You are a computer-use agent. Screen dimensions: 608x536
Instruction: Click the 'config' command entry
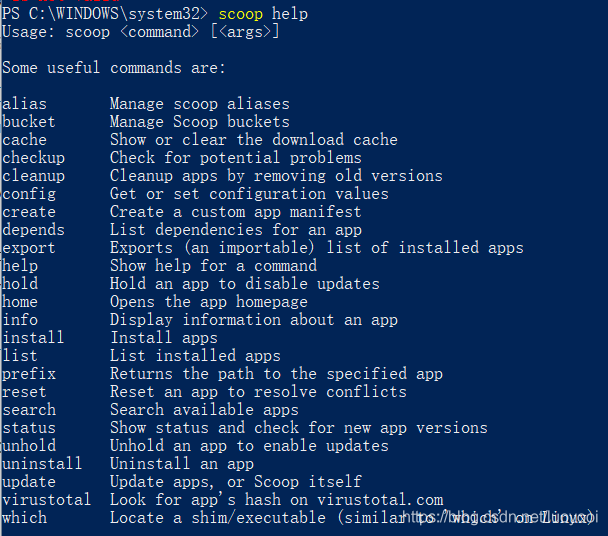coord(29,194)
